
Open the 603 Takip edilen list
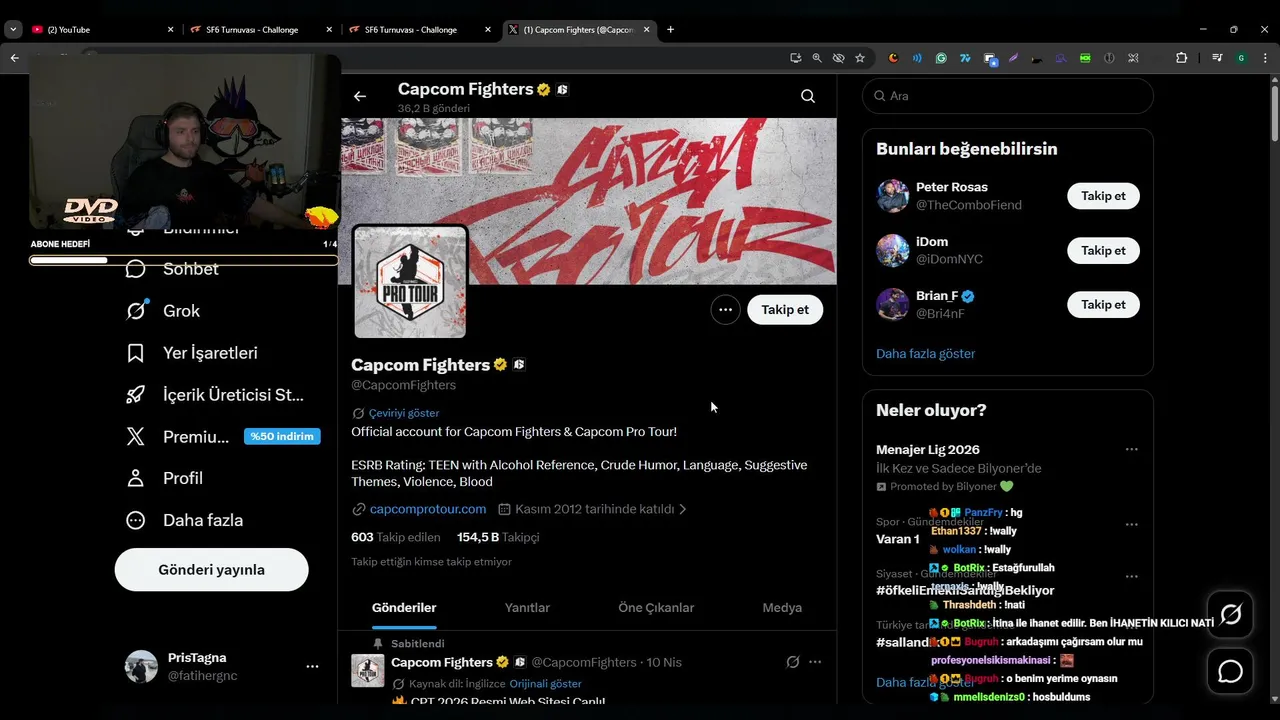click(396, 537)
